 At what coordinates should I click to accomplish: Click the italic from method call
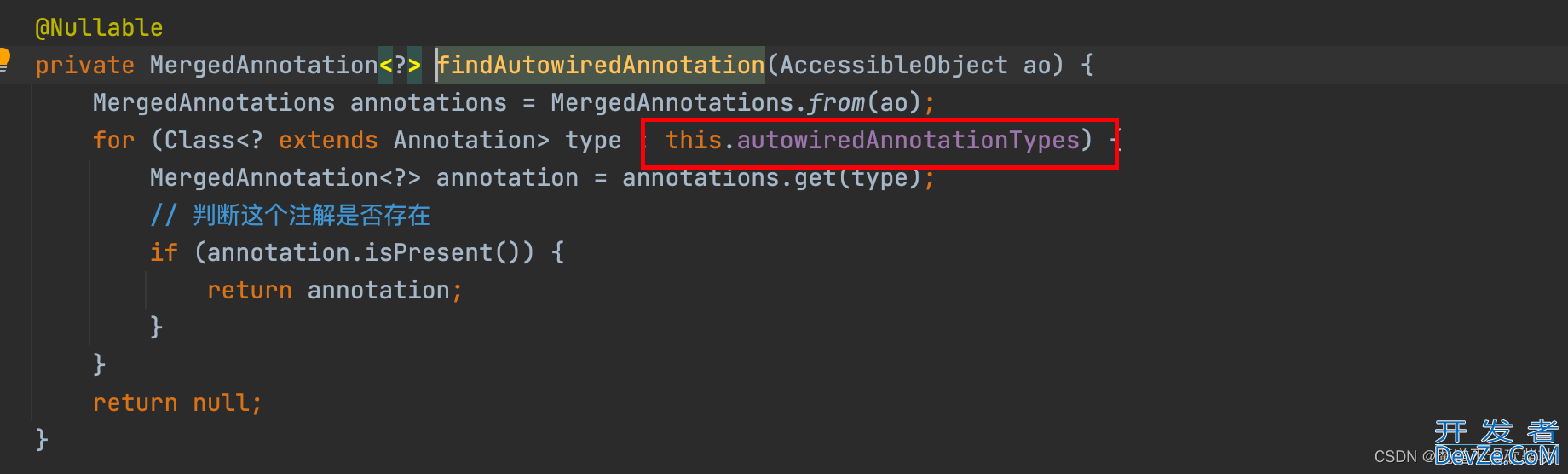coord(836,103)
